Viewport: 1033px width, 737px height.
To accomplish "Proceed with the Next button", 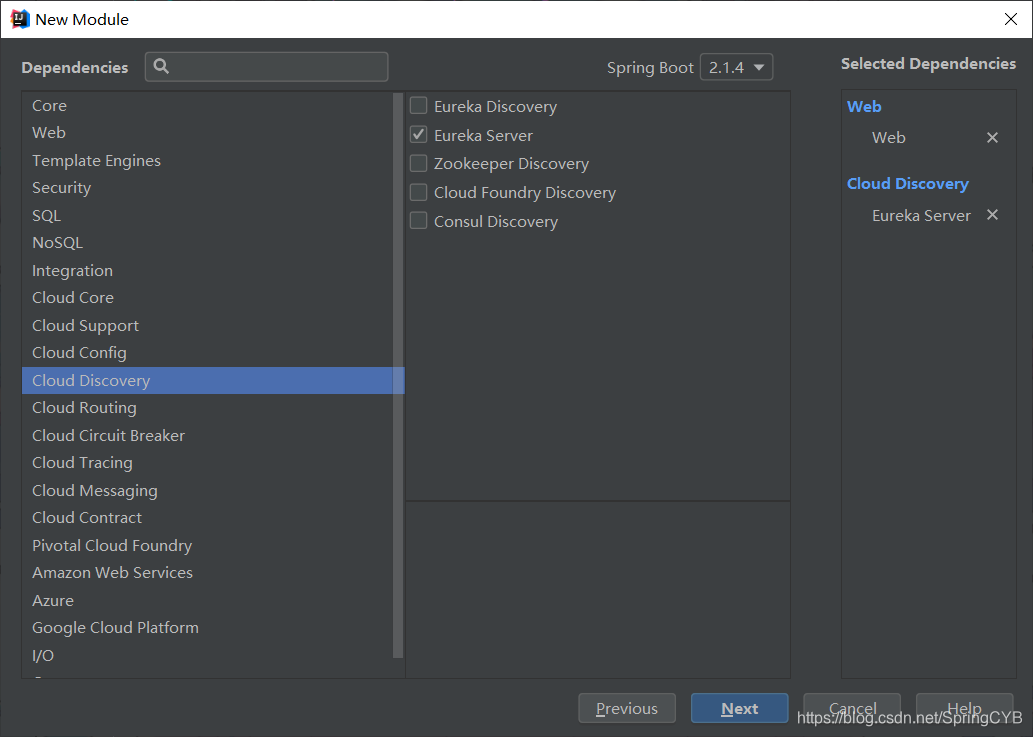I will click(x=739, y=708).
